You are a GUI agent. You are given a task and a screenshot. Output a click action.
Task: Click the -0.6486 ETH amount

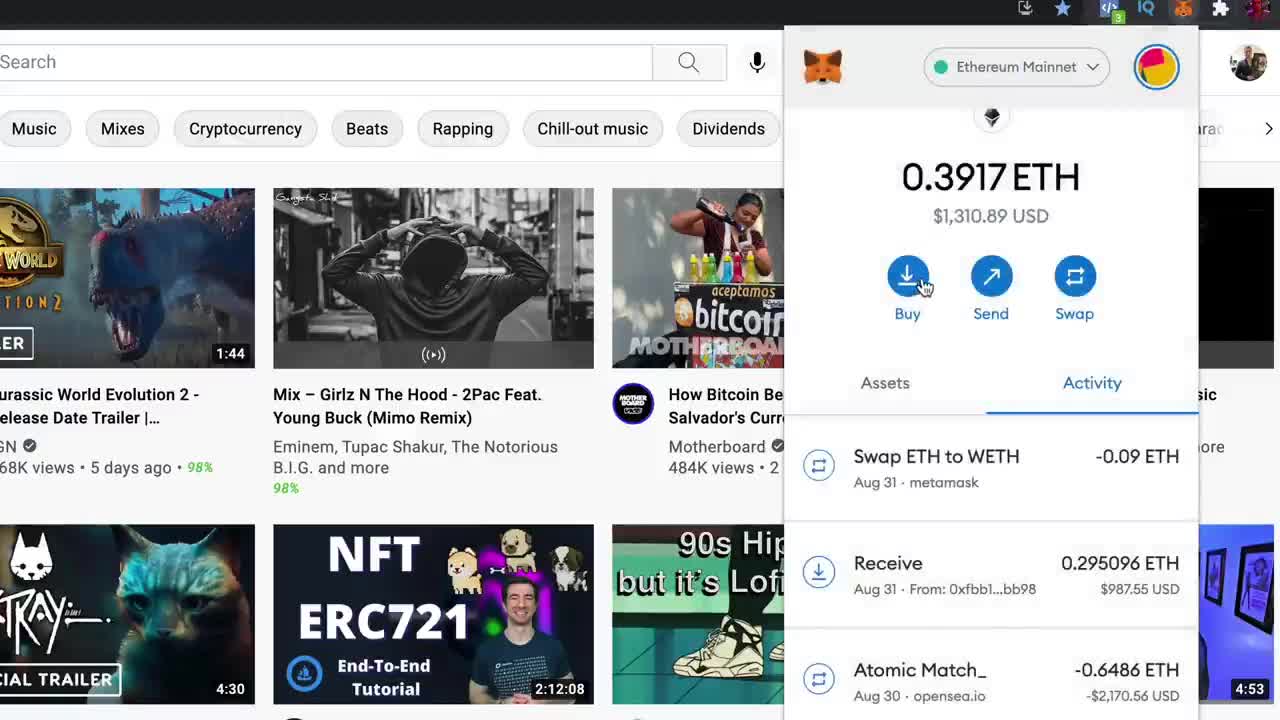click(x=1127, y=670)
